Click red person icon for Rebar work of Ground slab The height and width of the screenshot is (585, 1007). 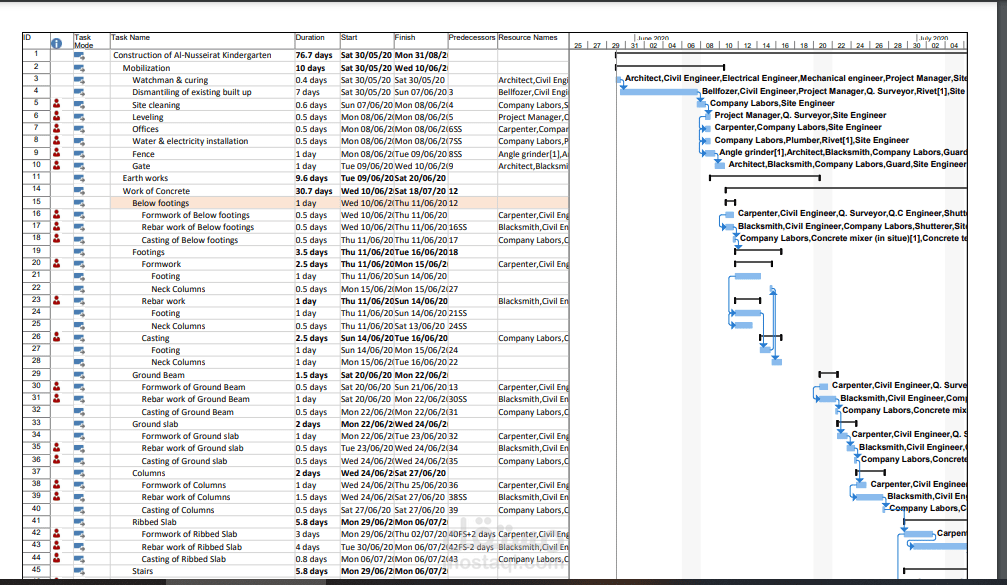click(57, 448)
